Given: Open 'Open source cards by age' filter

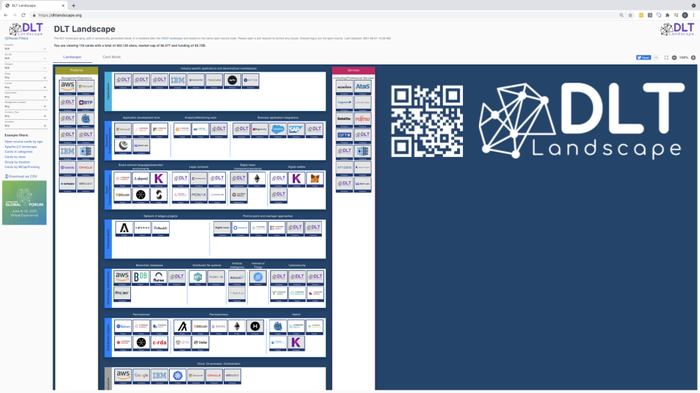Looking at the screenshot, I should point(24,142).
